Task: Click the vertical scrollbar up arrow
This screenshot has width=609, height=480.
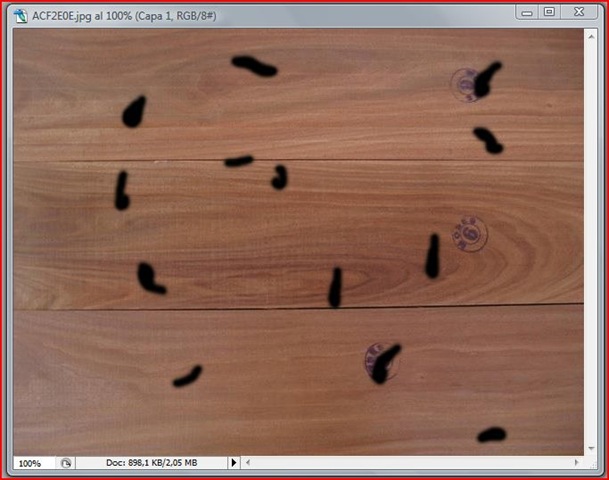Action: [x=591, y=37]
